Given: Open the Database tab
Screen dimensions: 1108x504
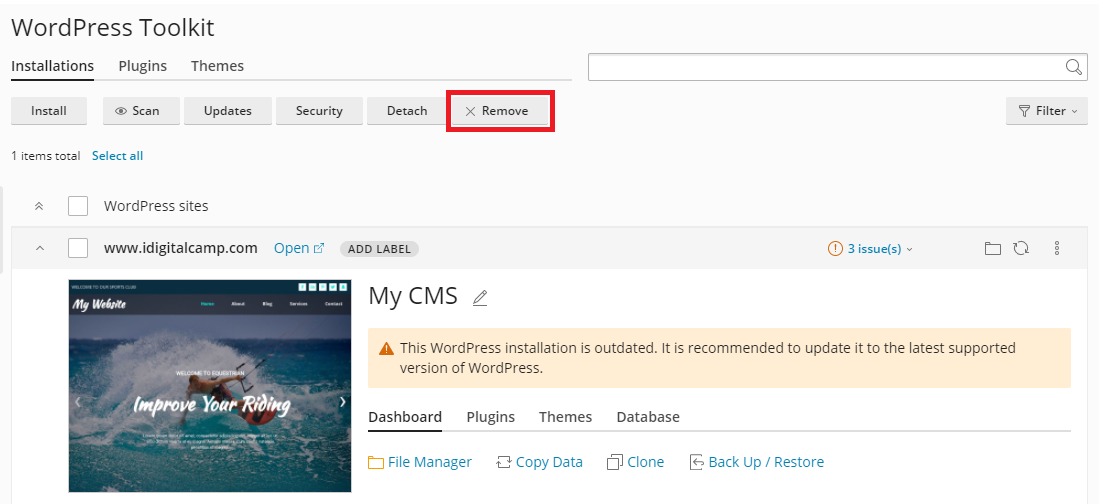Looking at the screenshot, I should point(647,417).
